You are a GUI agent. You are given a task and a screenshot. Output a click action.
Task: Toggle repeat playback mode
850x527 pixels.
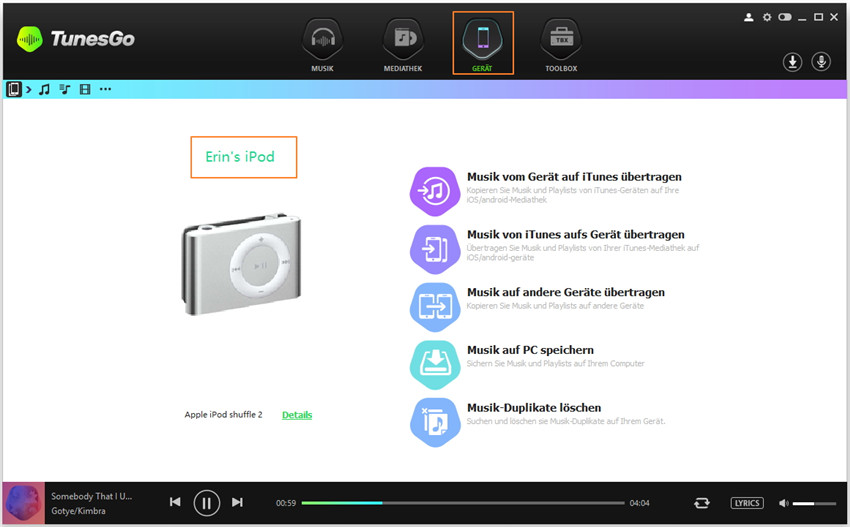702,503
